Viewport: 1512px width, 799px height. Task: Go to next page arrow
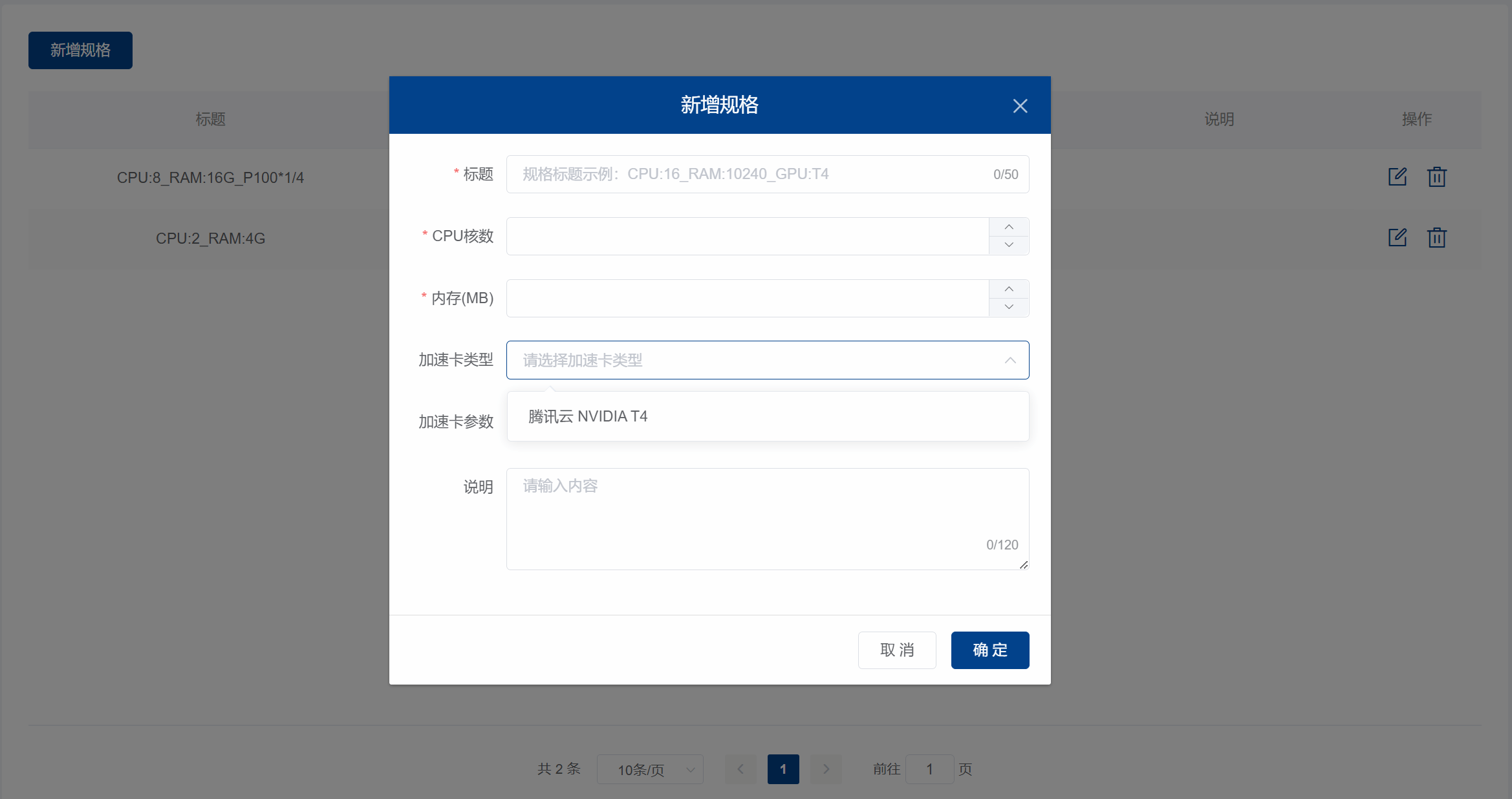pyautogui.click(x=826, y=769)
